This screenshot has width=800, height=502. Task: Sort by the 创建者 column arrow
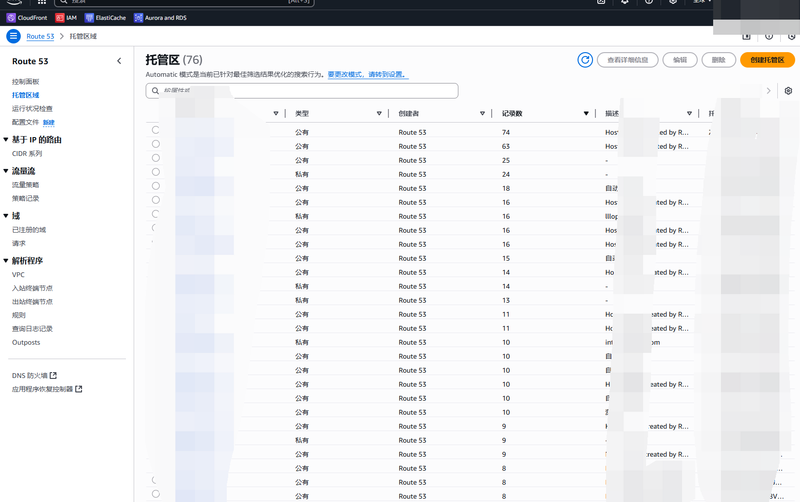[482, 113]
